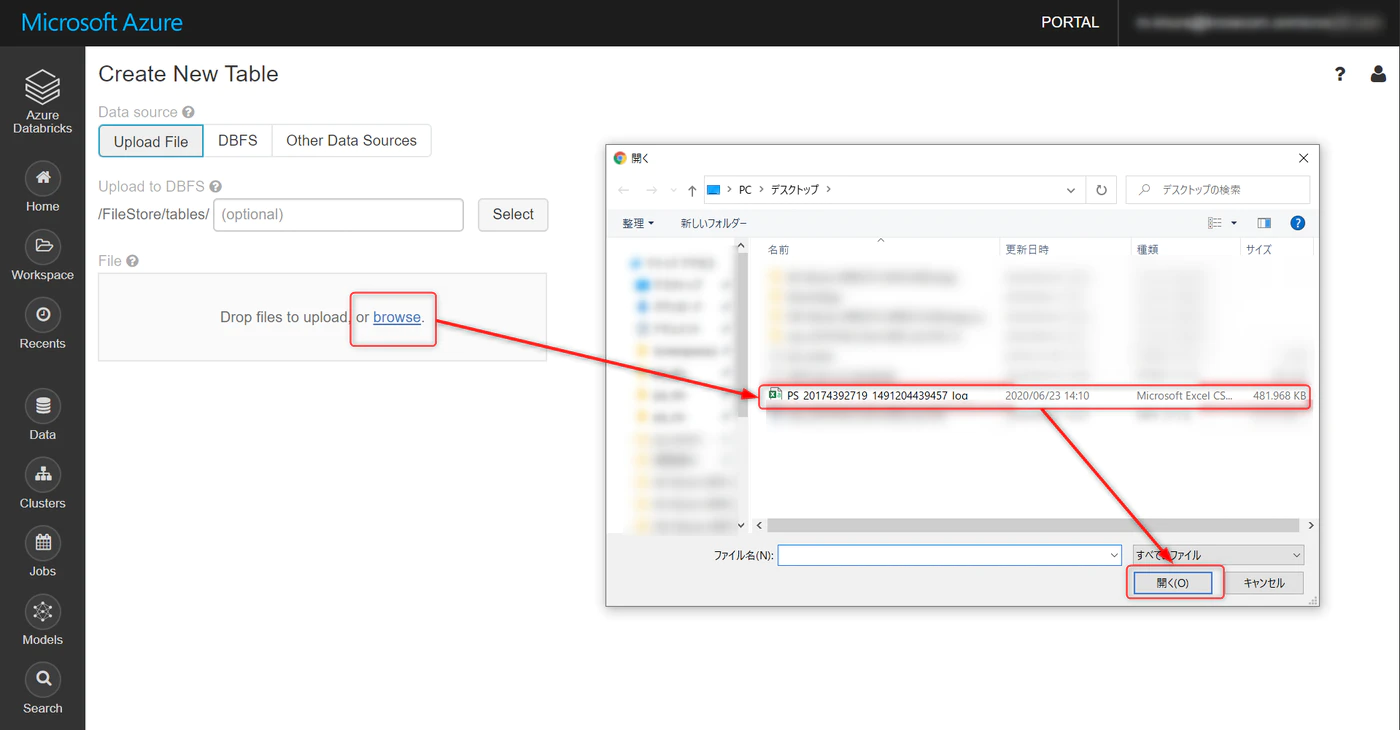
Task: Click the Microsoft Azure logo
Action: (102, 22)
